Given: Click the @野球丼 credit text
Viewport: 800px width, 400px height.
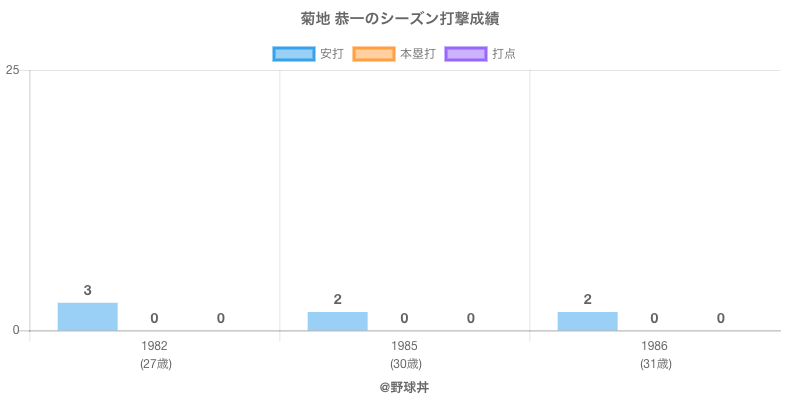Looking at the screenshot, I should coord(404,386).
